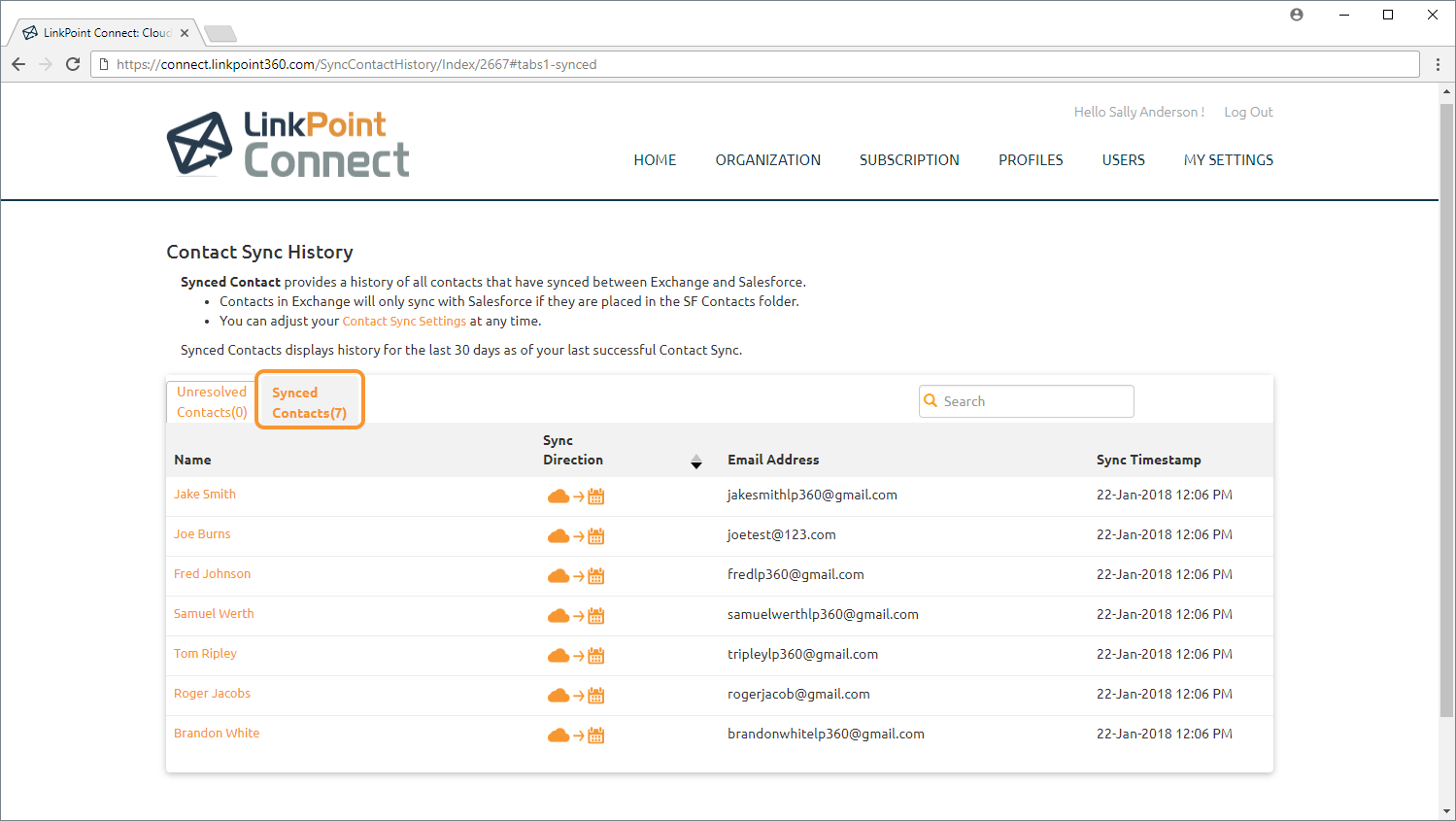
Task: Click the page info icon in address bar
Action: click(x=104, y=64)
